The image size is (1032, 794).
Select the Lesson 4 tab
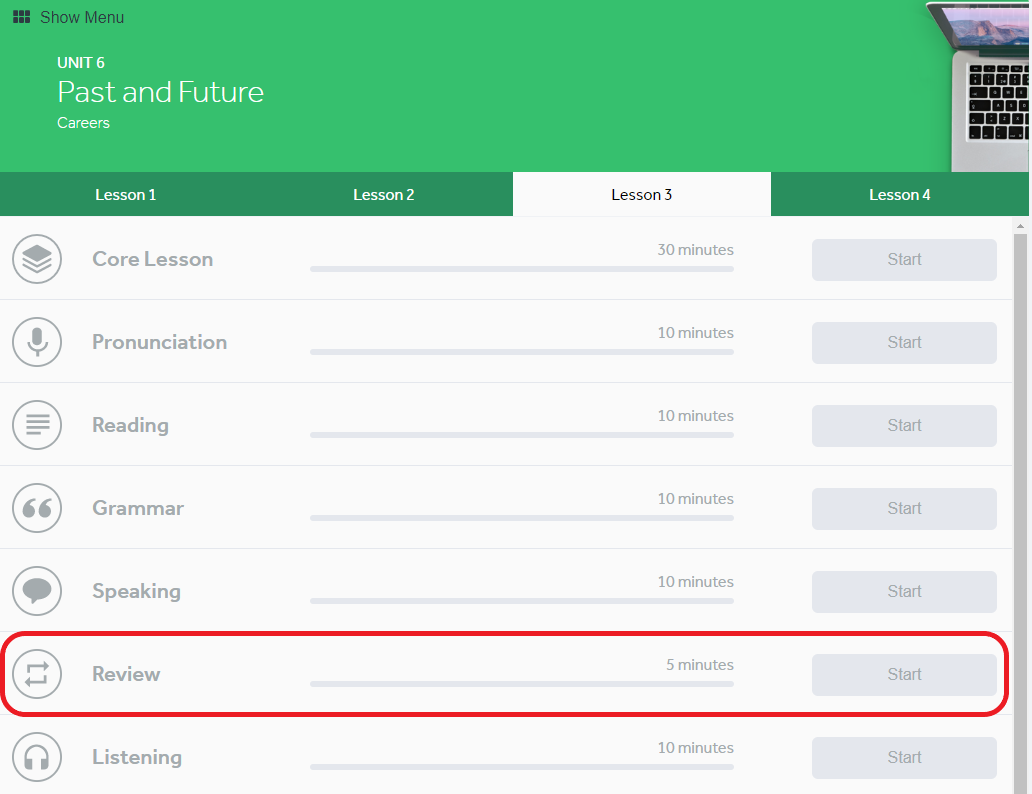[x=899, y=195]
